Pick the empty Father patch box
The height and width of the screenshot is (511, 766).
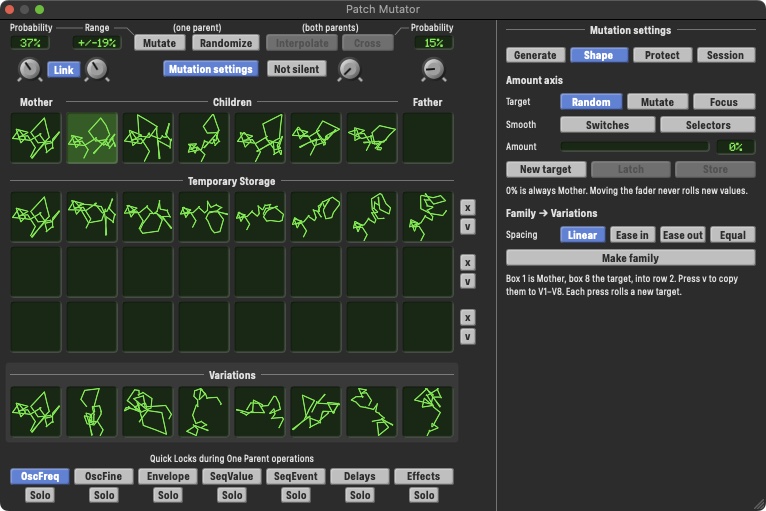427,138
